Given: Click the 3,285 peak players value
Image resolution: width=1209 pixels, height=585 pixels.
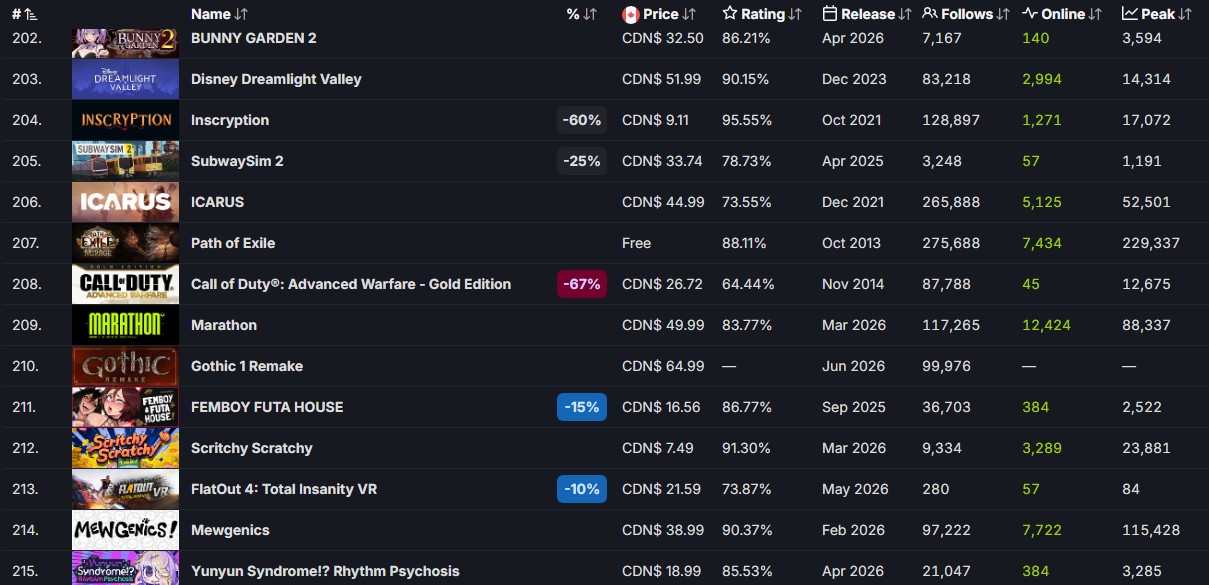Looking at the screenshot, I should [1142, 571].
